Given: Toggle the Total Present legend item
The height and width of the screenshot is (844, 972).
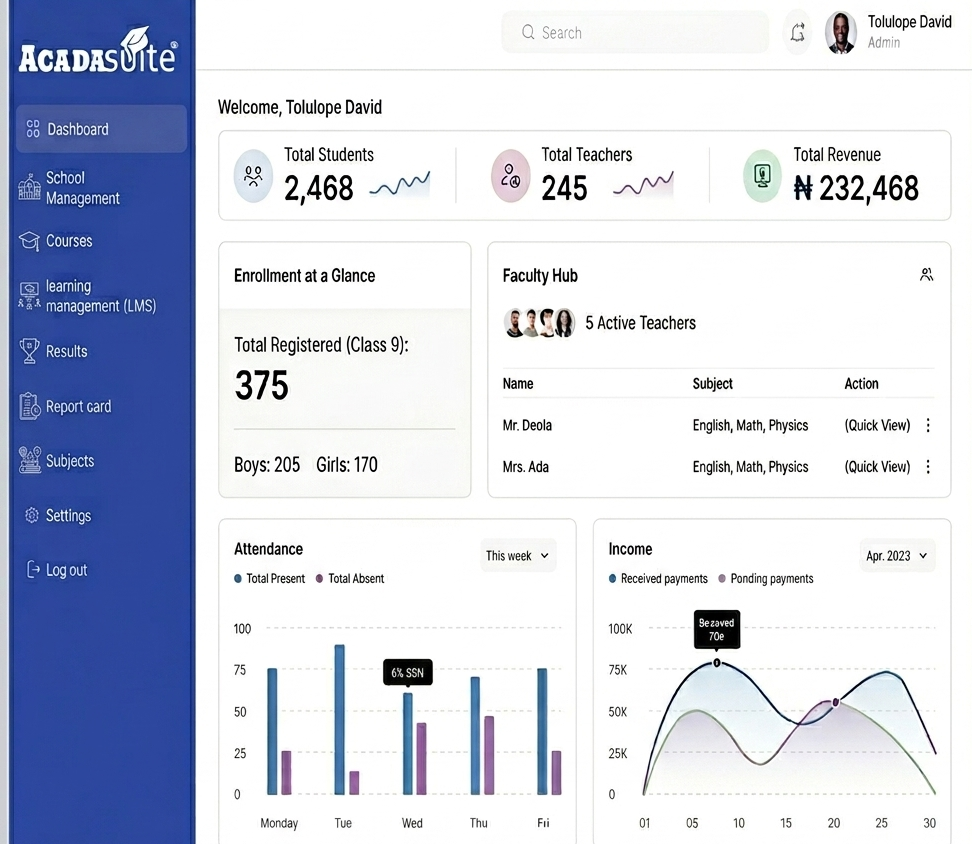Looking at the screenshot, I should (x=269, y=578).
